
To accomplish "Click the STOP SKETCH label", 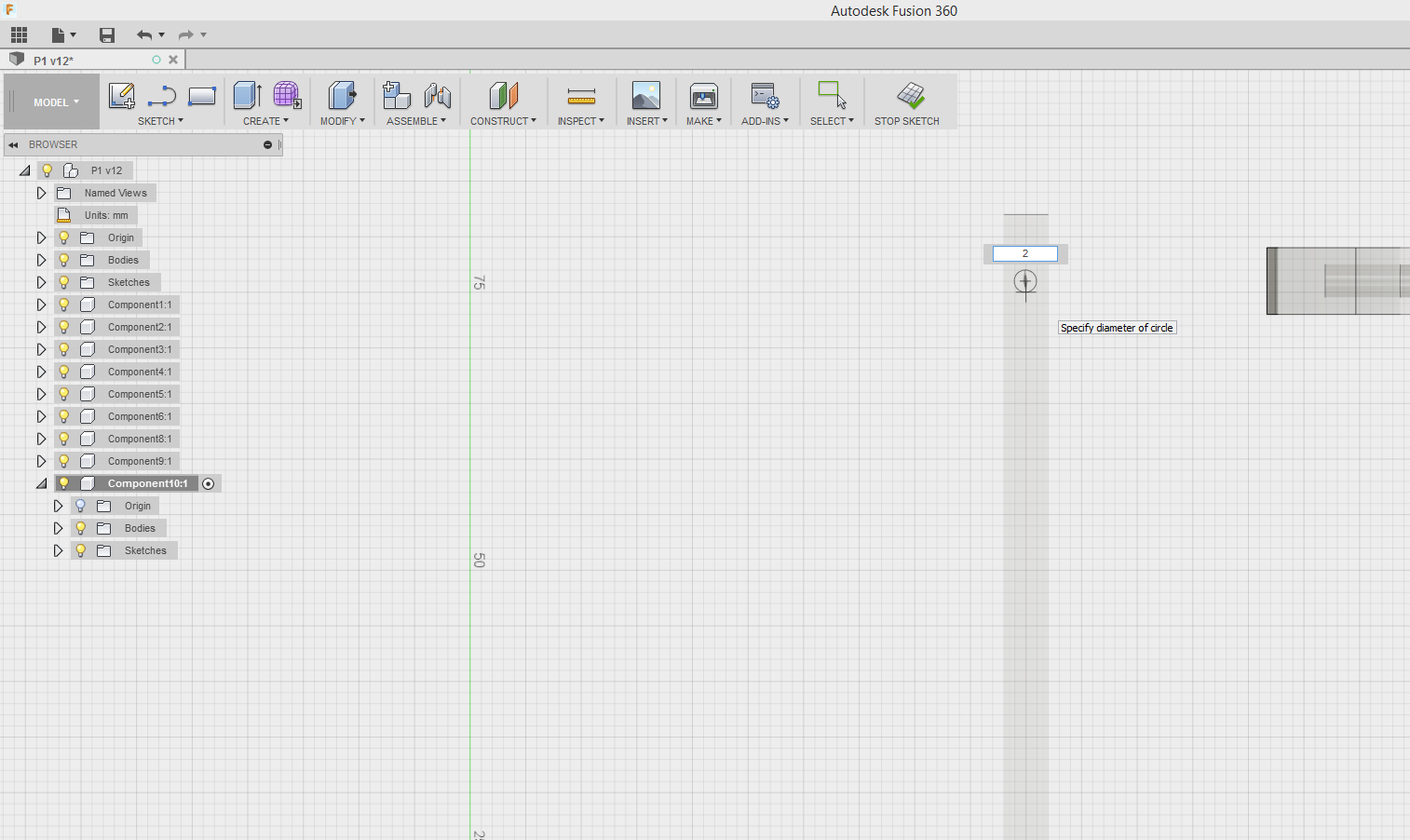I will (906, 121).
